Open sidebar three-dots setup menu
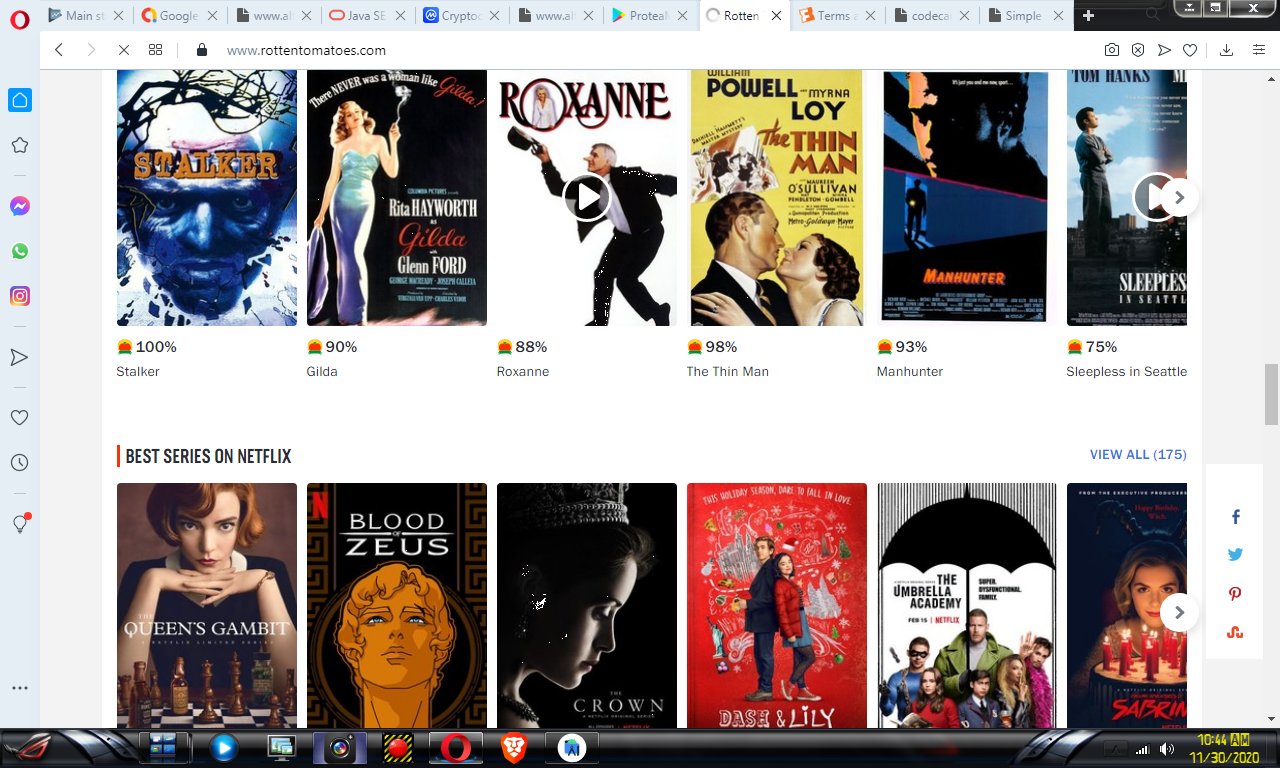The image size is (1280, 768). point(20,688)
